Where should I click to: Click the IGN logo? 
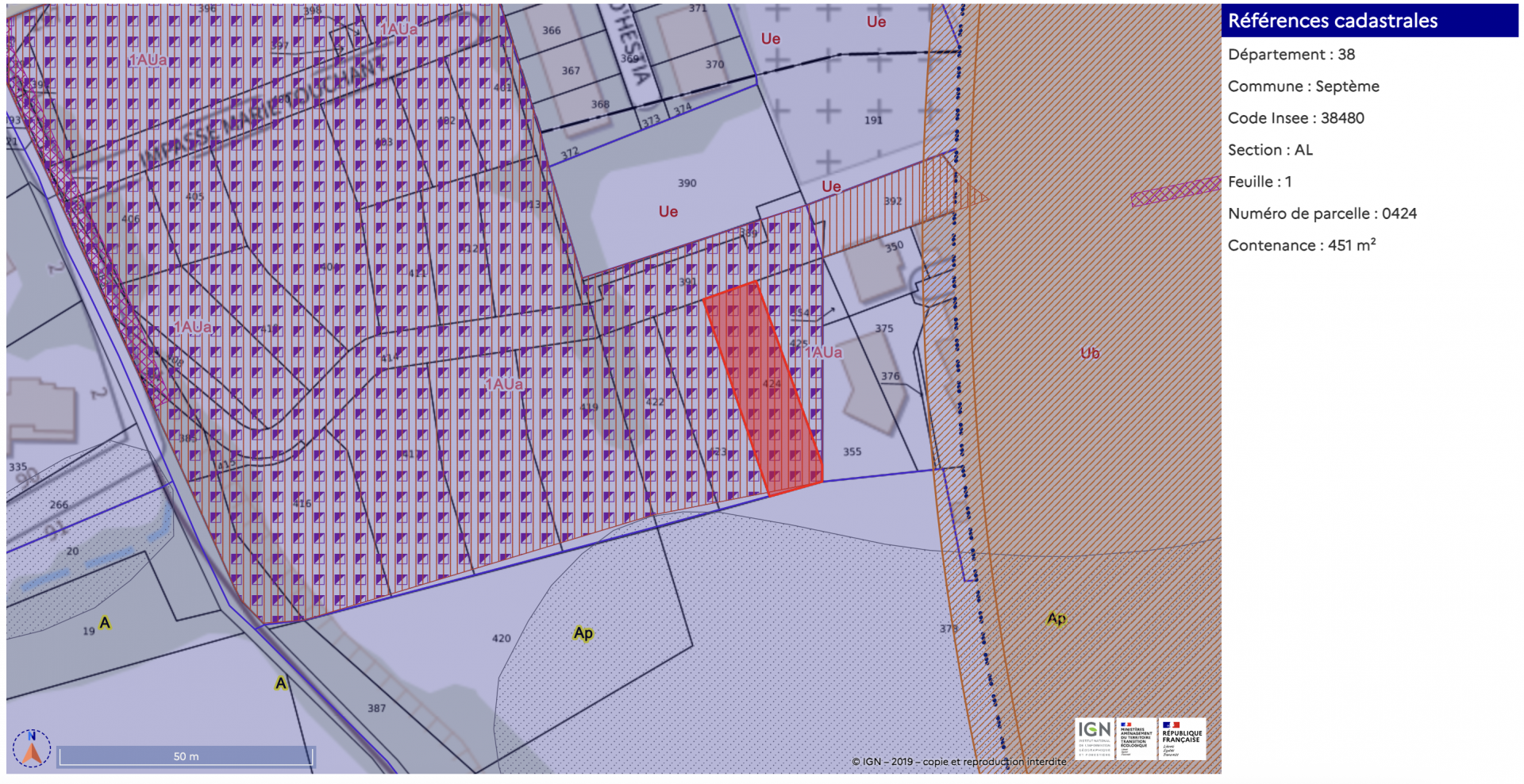[x=1094, y=739]
